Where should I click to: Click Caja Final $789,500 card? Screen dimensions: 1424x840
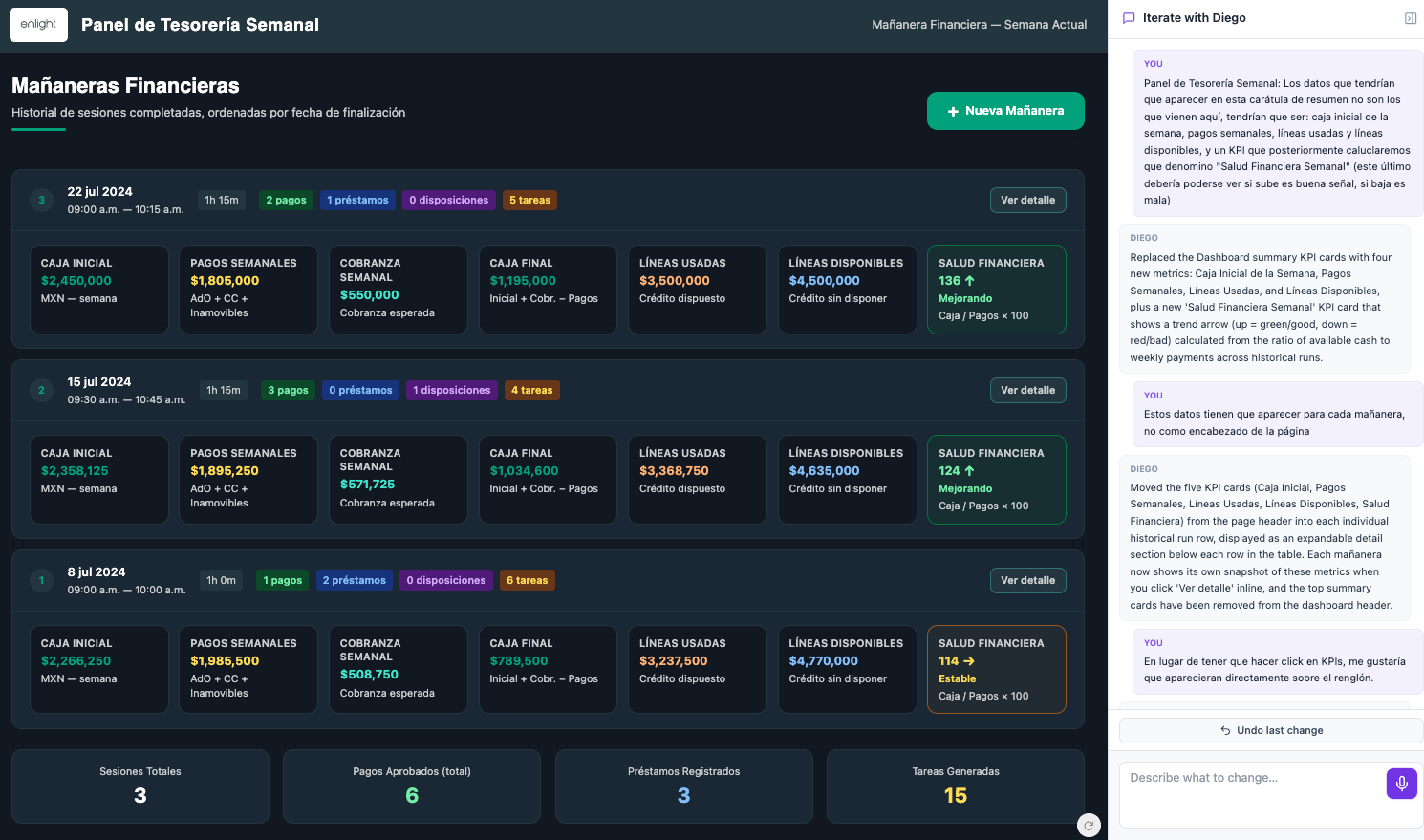point(548,670)
